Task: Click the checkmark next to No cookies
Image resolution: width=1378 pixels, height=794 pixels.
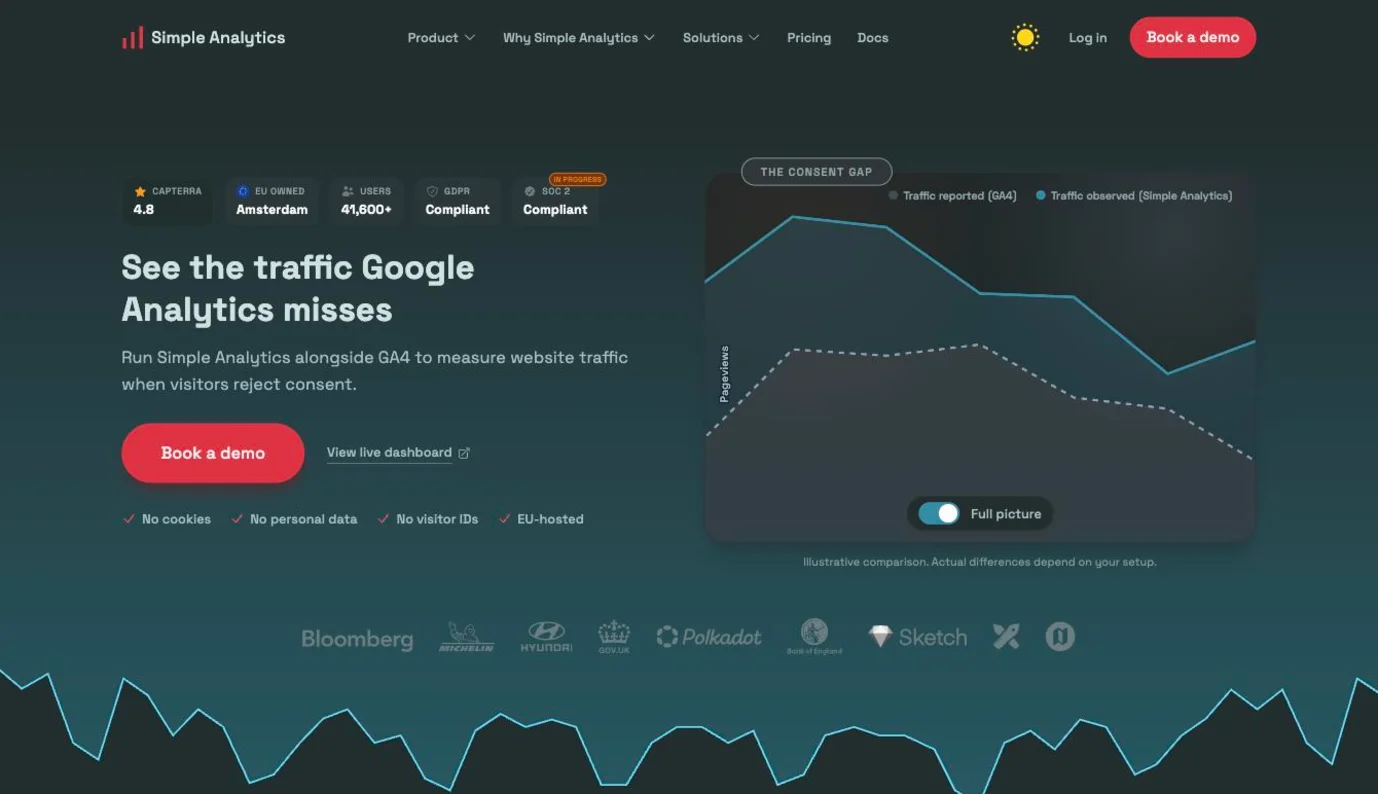Action: coord(129,519)
